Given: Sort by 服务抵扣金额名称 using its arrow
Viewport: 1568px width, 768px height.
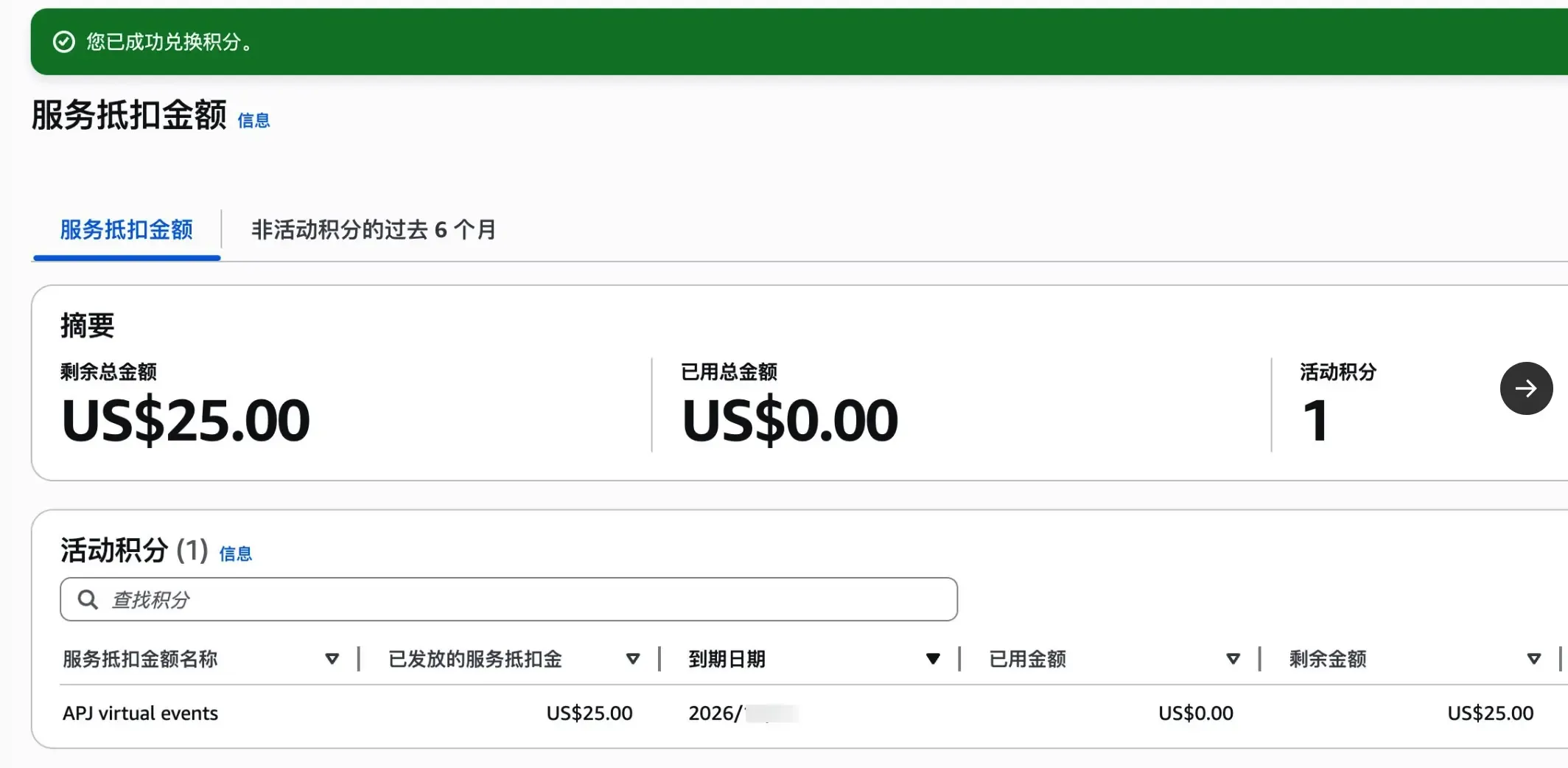Looking at the screenshot, I should [x=332, y=659].
